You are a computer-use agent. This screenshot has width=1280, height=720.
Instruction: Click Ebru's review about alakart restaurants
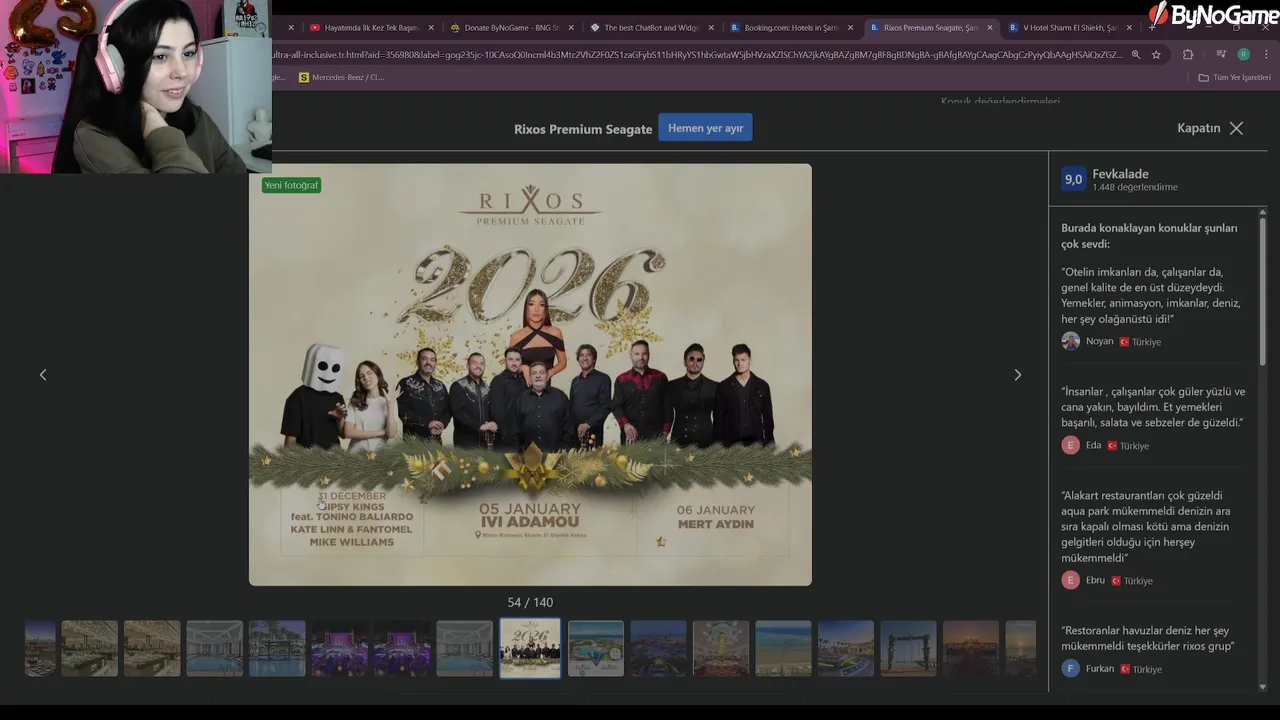[1146, 526]
